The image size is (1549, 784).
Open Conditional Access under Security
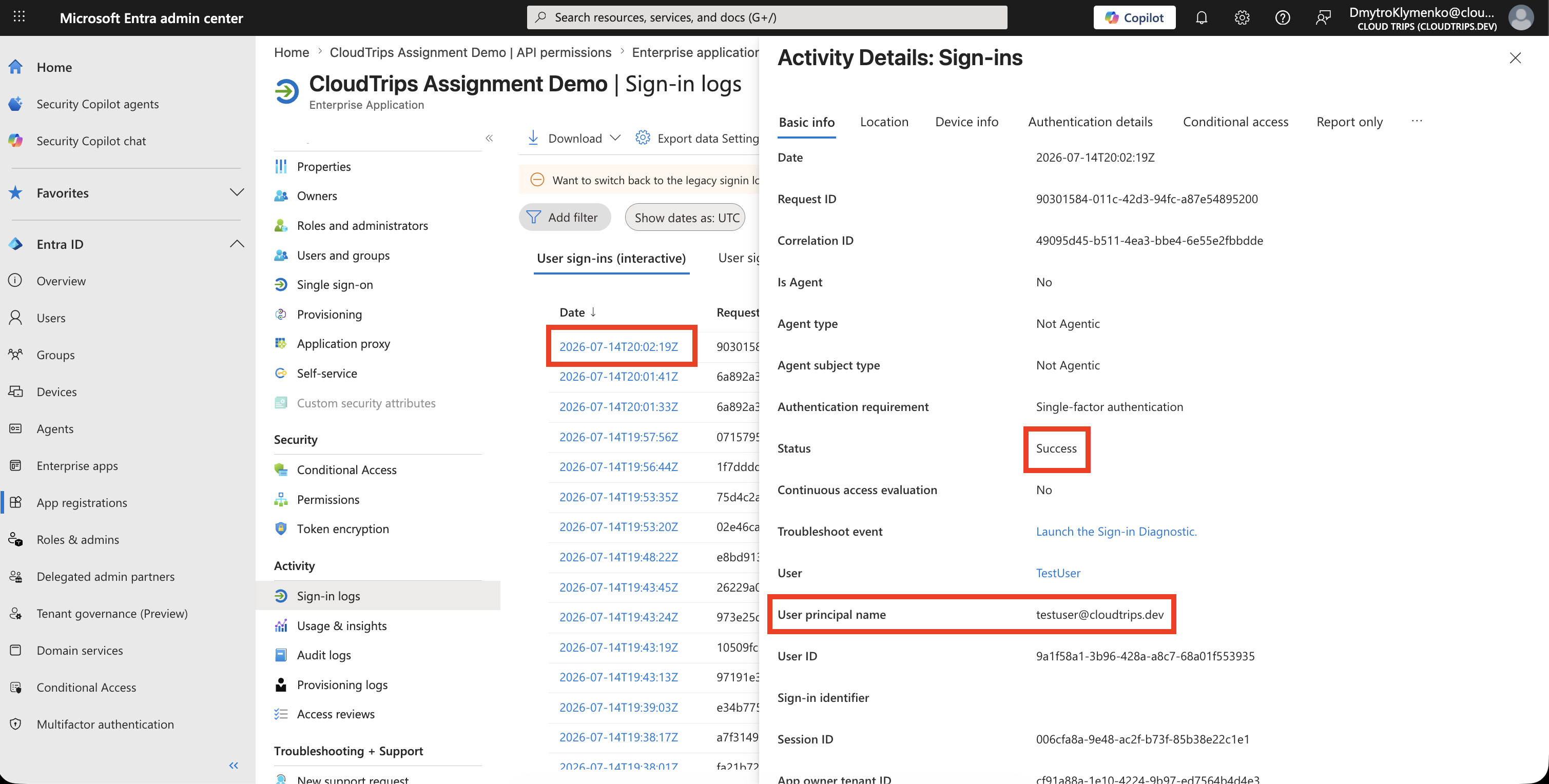(x=347, y=469)
